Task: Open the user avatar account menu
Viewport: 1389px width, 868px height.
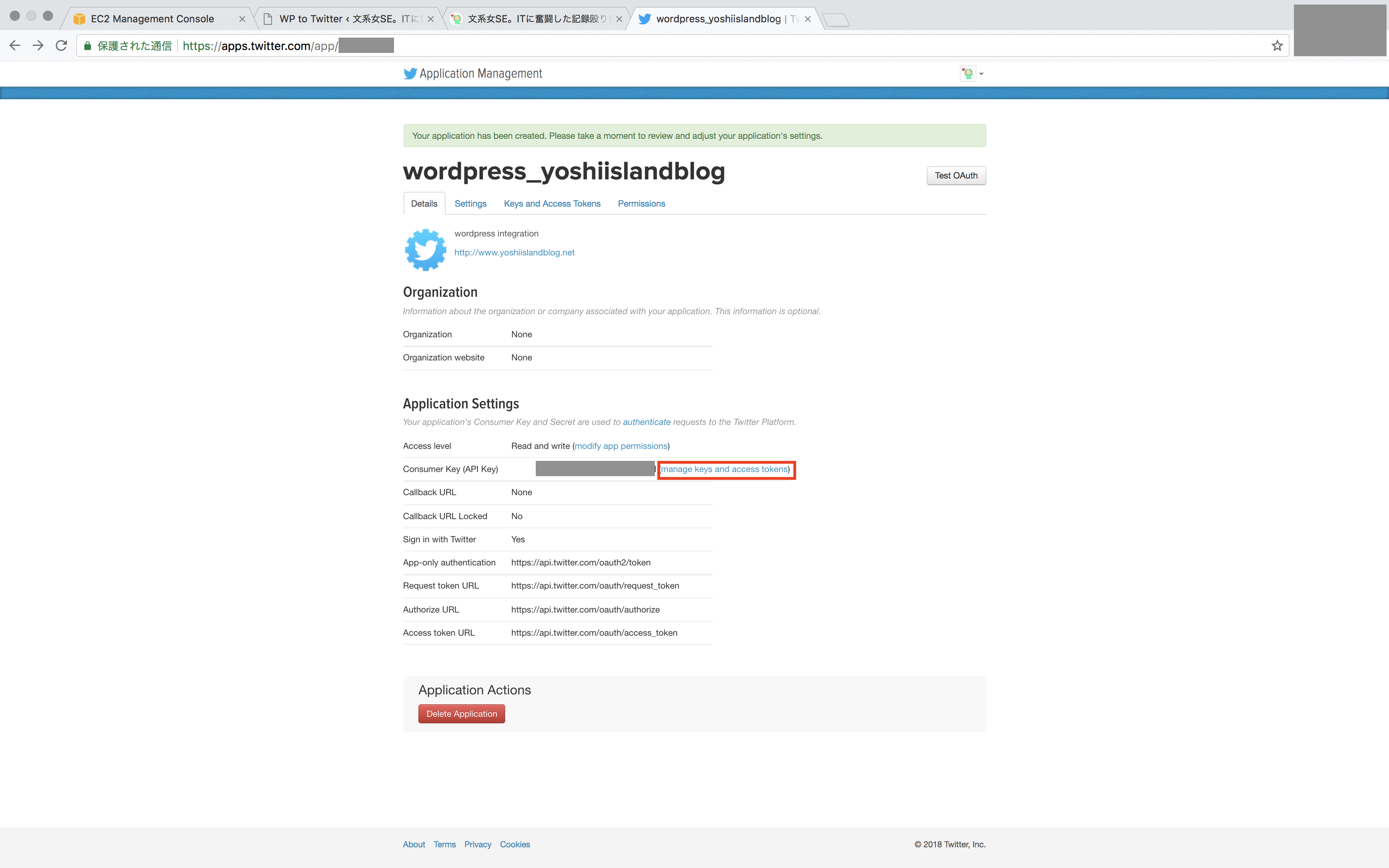Action: [x=972, y=74]
